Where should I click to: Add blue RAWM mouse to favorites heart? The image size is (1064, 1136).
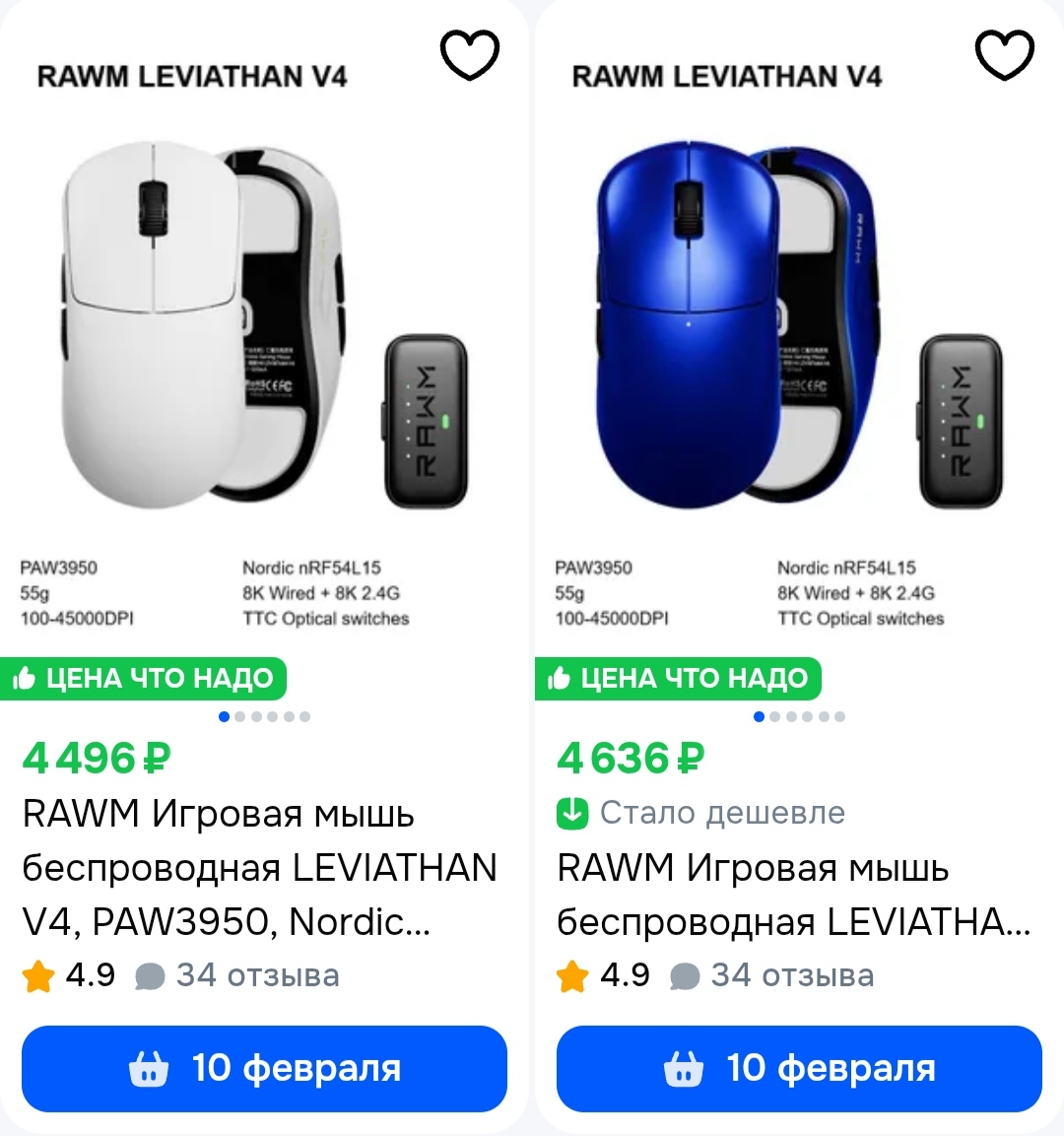pos(1005,55)
